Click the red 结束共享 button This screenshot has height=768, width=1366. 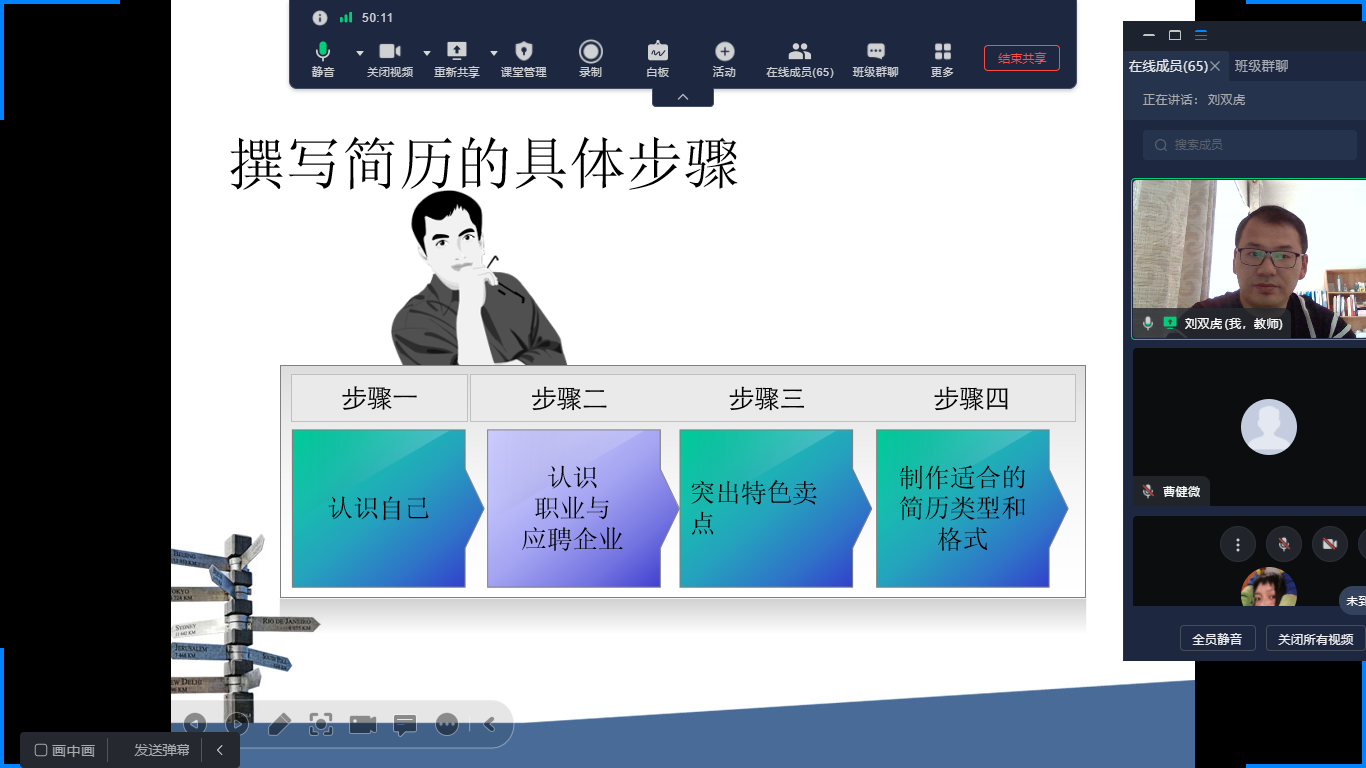(1021, 58)
